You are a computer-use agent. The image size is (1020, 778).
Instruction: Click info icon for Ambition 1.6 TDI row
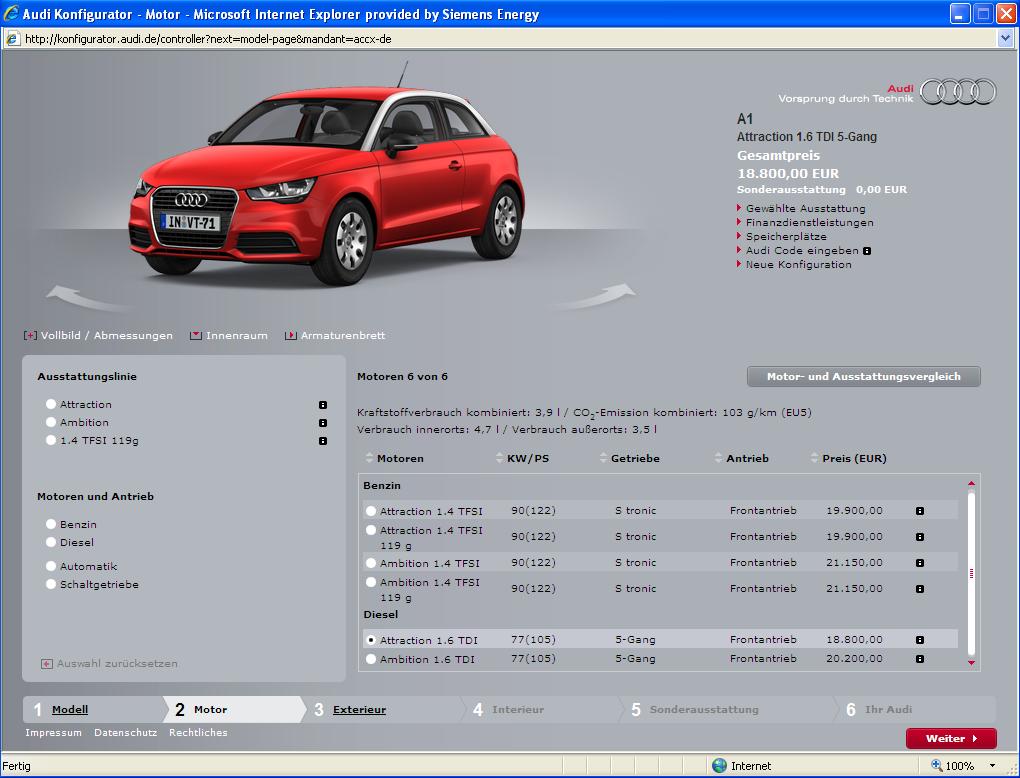click(919, 659)
